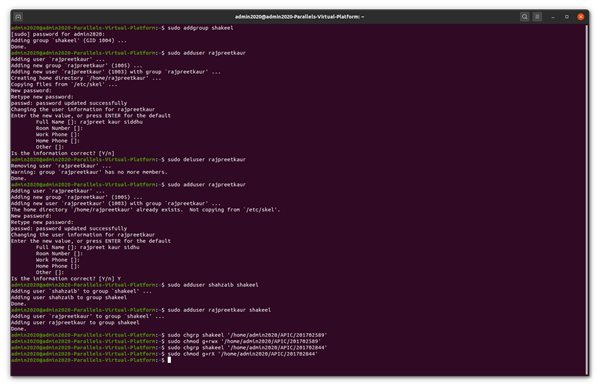This screenshot has height=389, width=601.
Task: Open a new terminal tab icon
Action: (x=18, y=17)
